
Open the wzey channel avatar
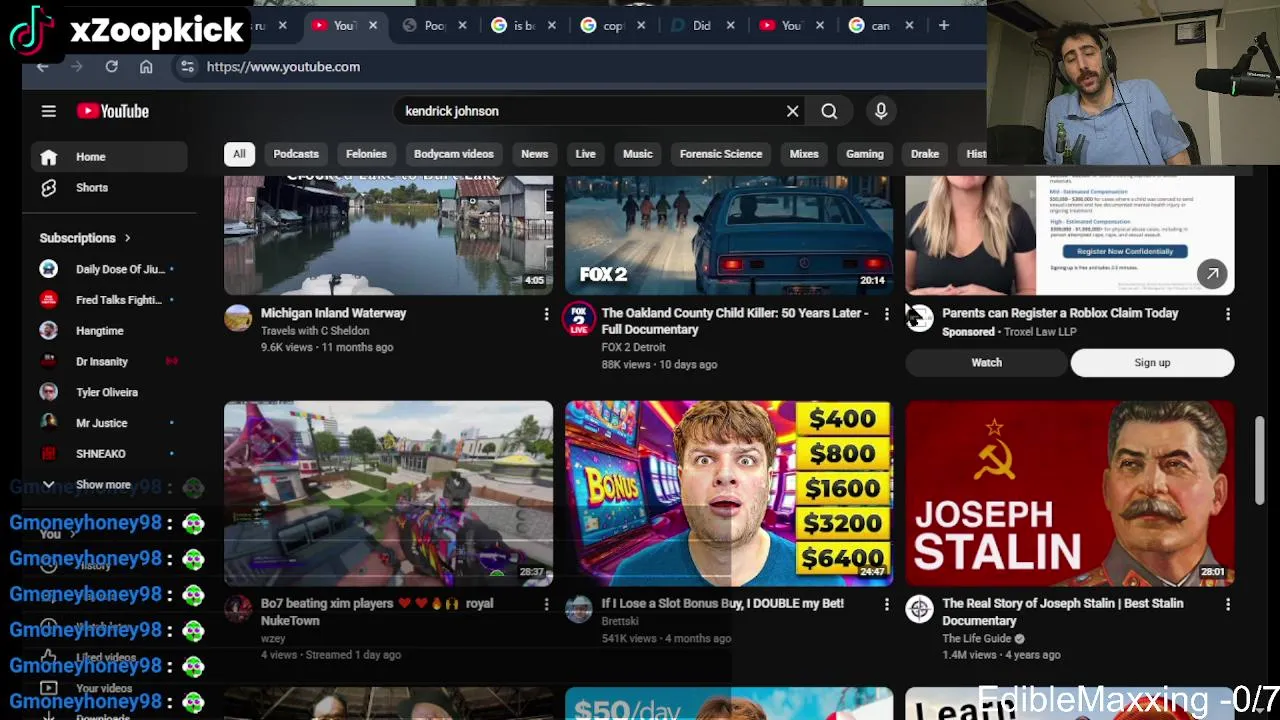[x=238, y=609]
